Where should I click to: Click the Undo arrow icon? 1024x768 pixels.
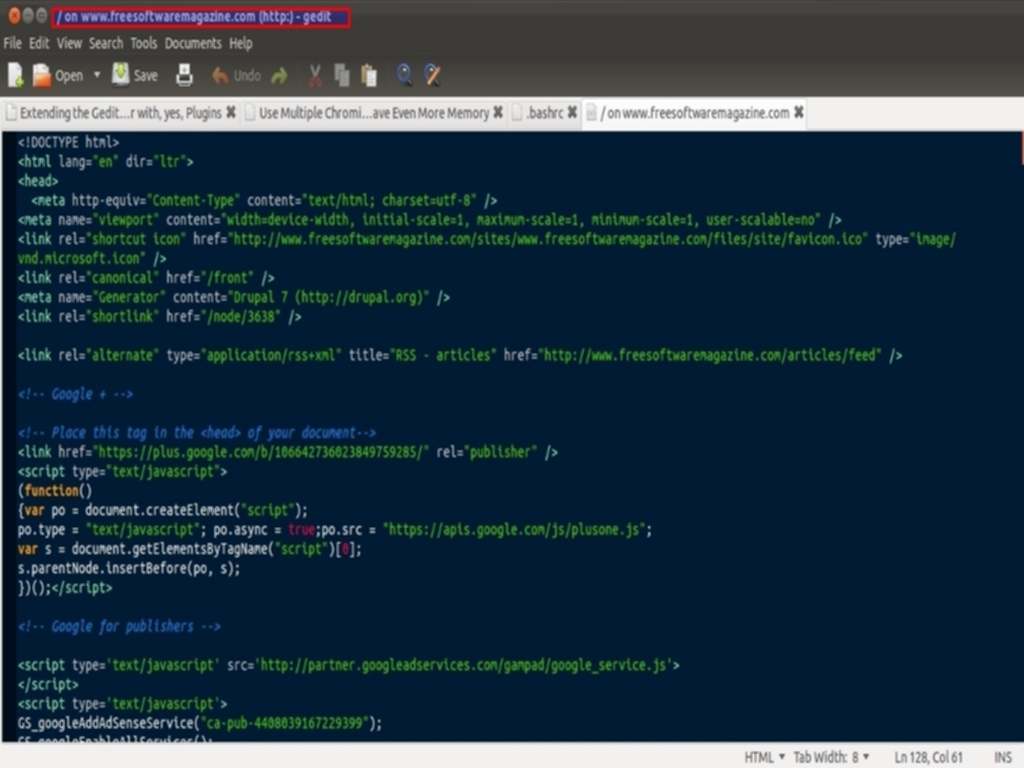pos(220,76)
